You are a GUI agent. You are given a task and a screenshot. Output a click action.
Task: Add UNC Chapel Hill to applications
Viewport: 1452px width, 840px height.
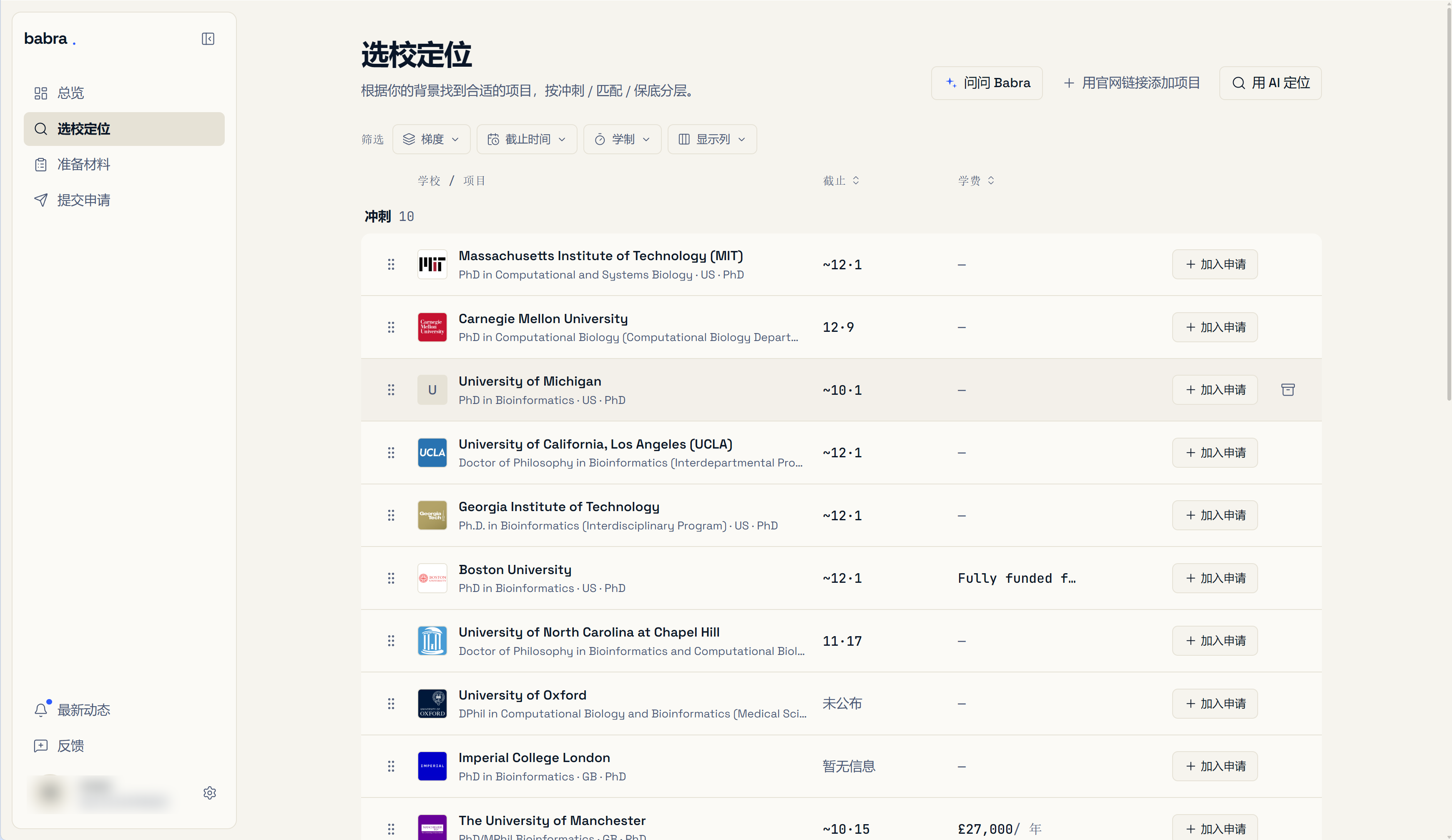pyautogui.click(x=1215, y=641)
